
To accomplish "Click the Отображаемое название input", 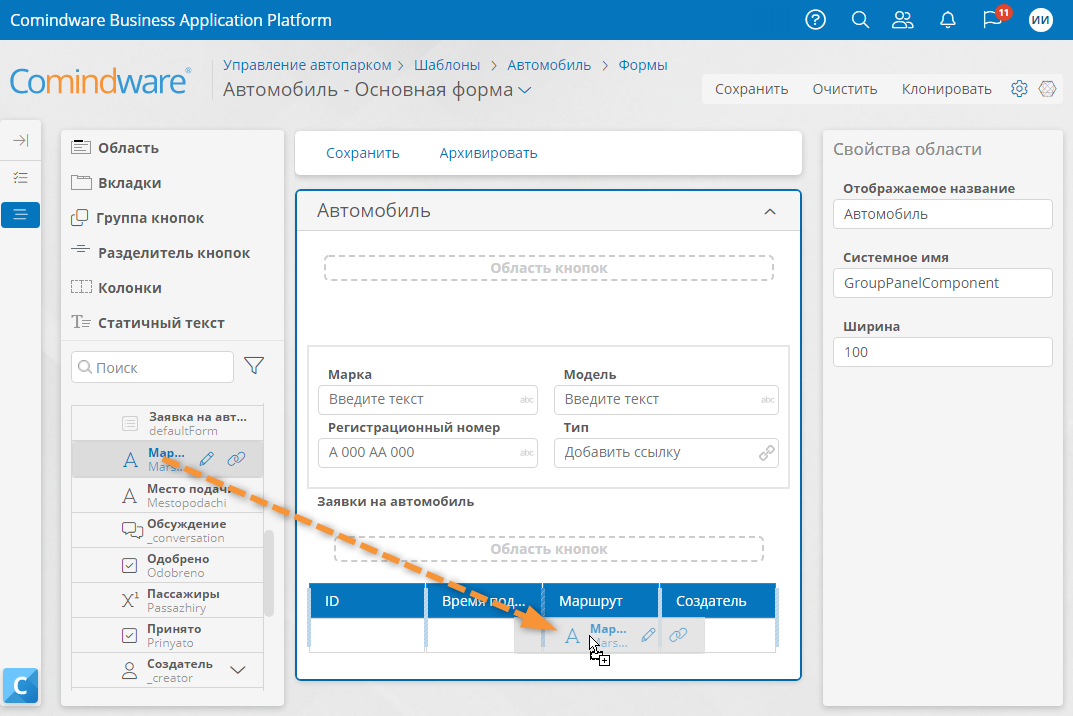I will click(x=942, y=214).
